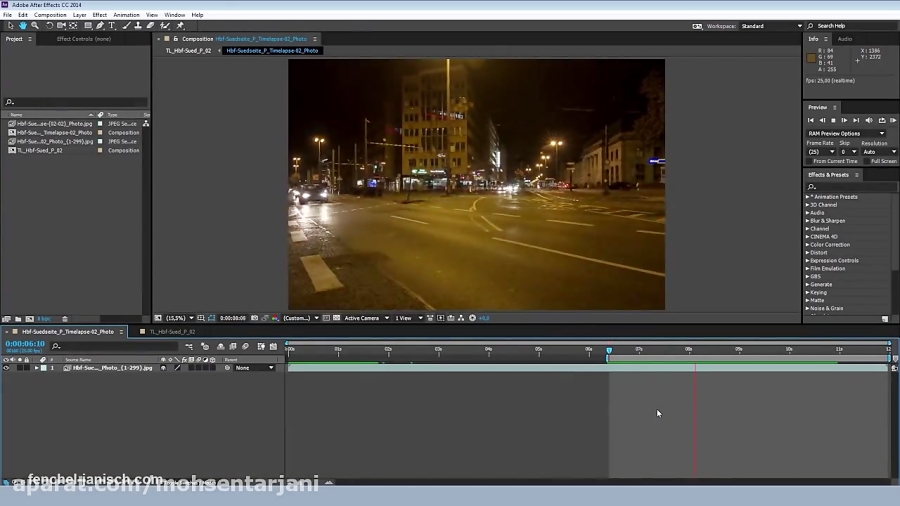Click the info panel color swatch
Screen dimensions: 900x506
811,58
